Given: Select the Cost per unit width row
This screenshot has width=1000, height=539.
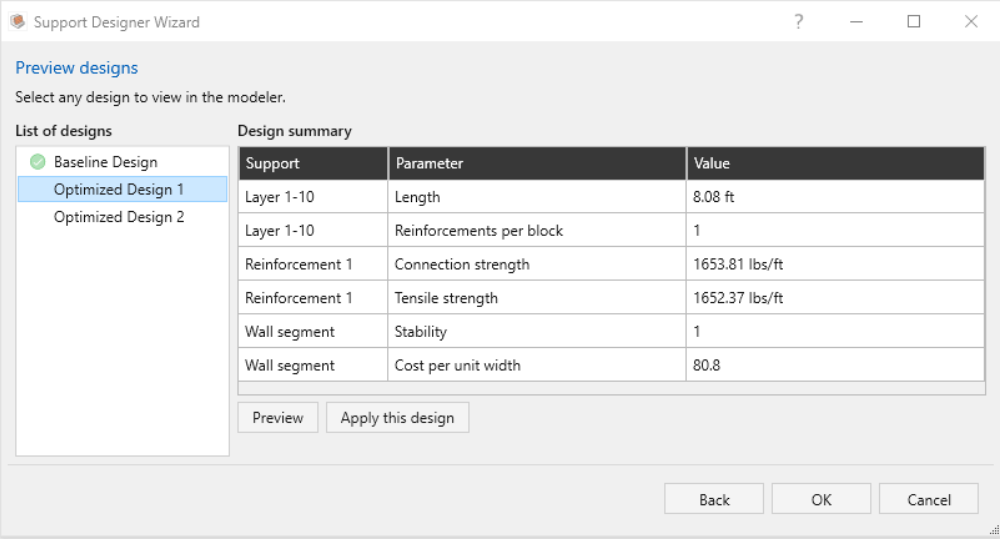Looking at the screenshot, I should 537,365.
